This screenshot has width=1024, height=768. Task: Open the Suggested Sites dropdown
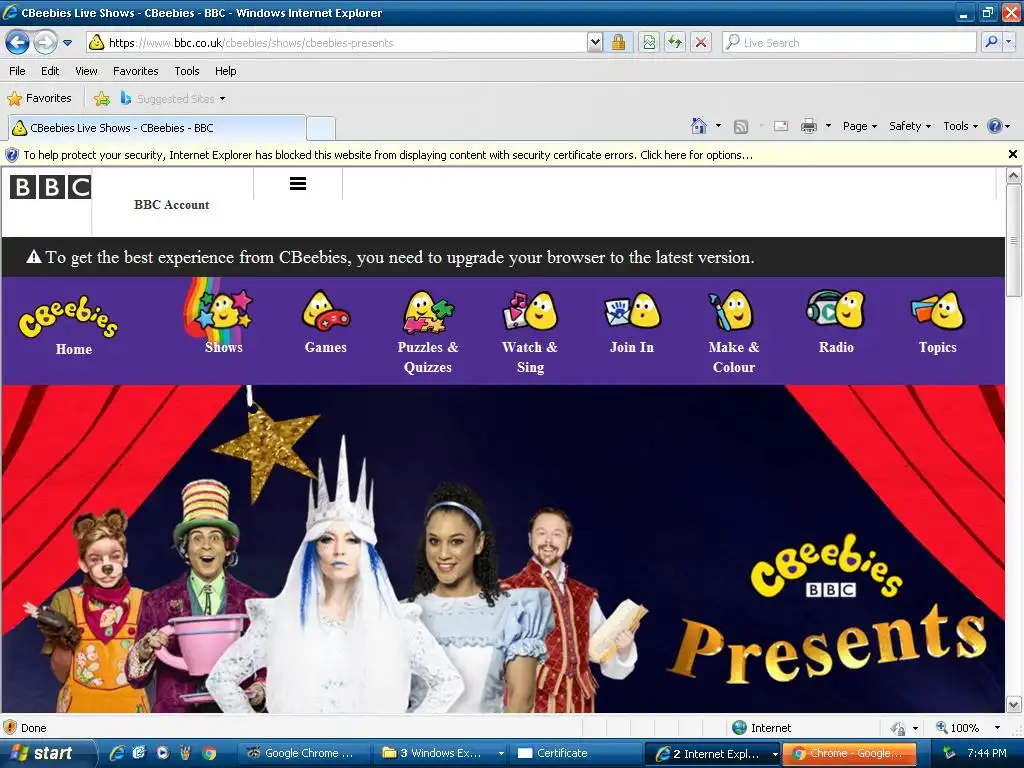(x=172, y=99)
